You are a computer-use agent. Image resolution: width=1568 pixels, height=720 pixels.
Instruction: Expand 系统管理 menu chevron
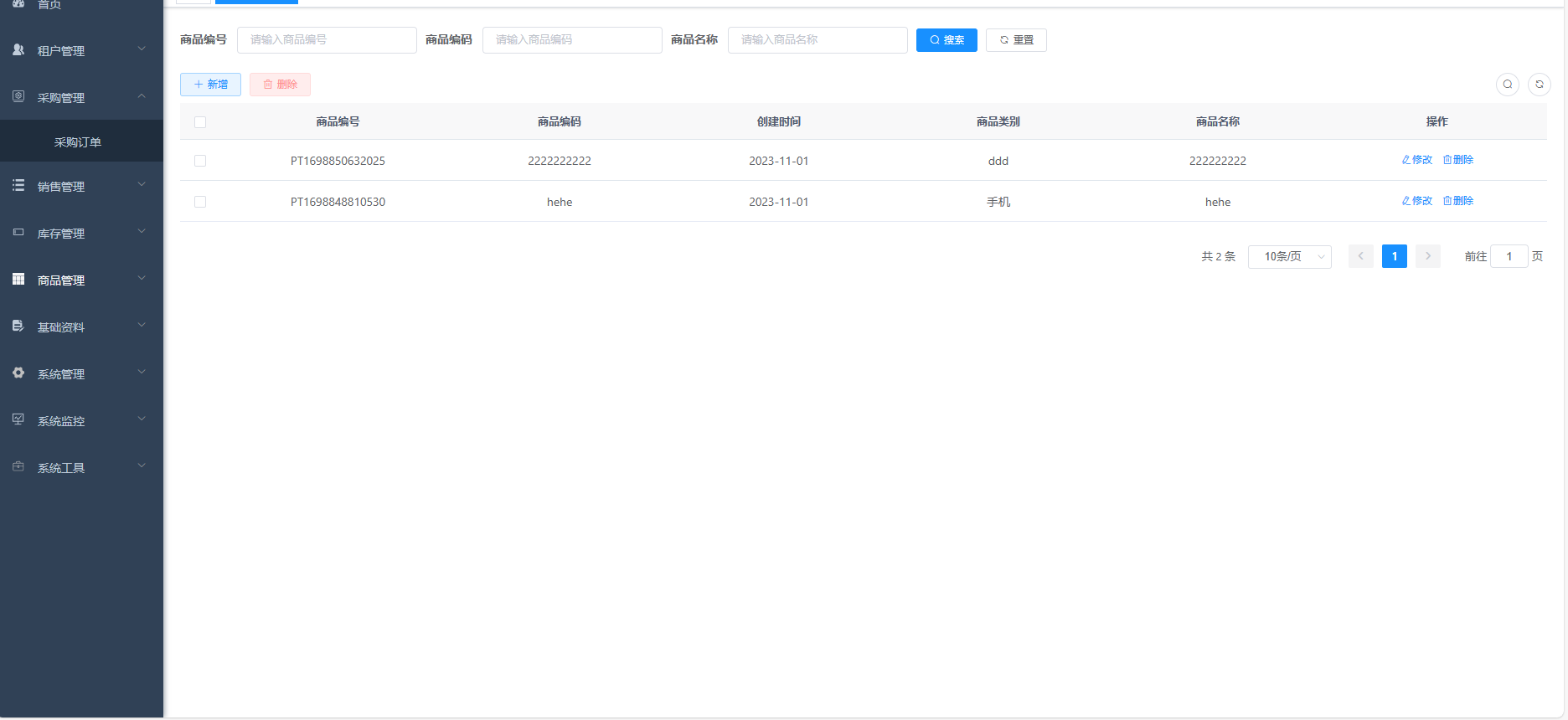tap(142, 372)
